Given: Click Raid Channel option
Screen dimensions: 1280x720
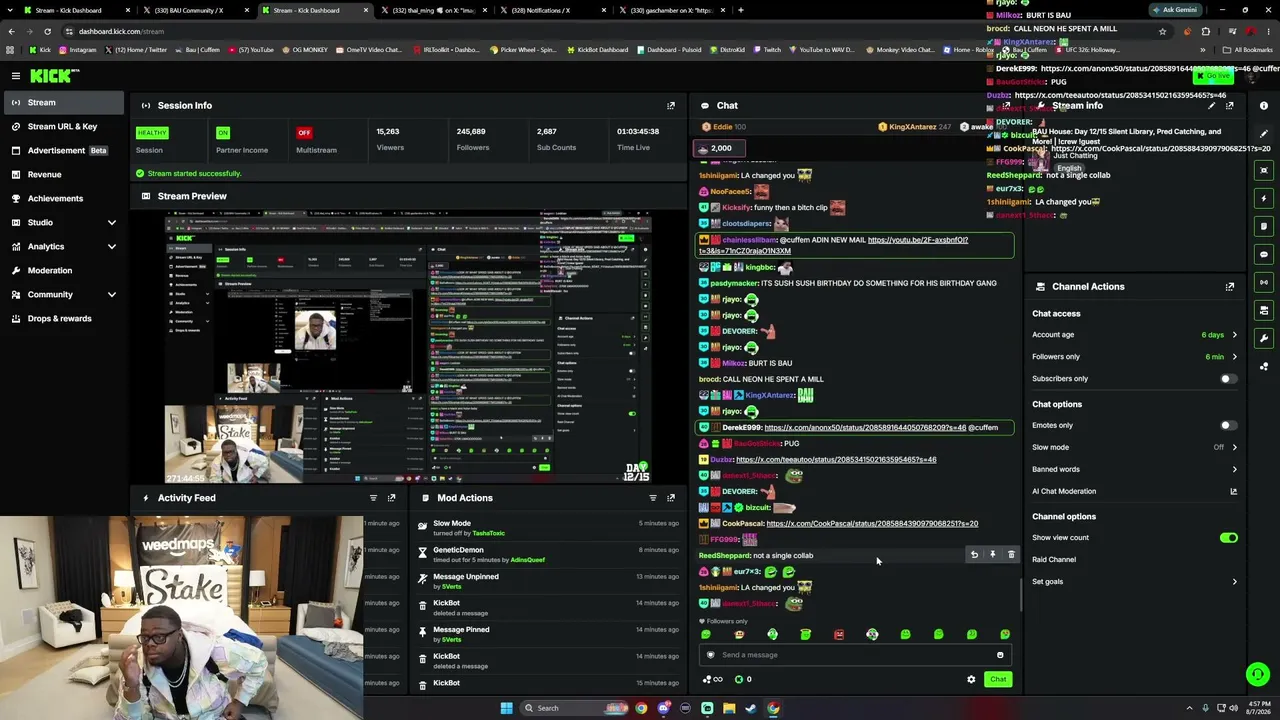Looking at the screenshot, I should 1054,560.
